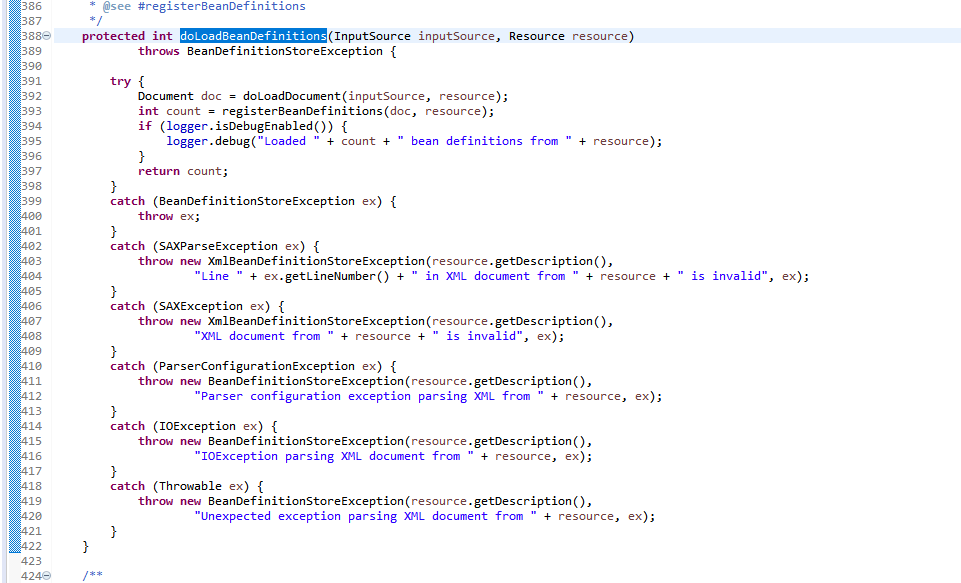Image resolution: width=961 pixels, height=583 pixels.
Task: Click the "XML document from " string on line 408
Action: [x=264, y=337]
